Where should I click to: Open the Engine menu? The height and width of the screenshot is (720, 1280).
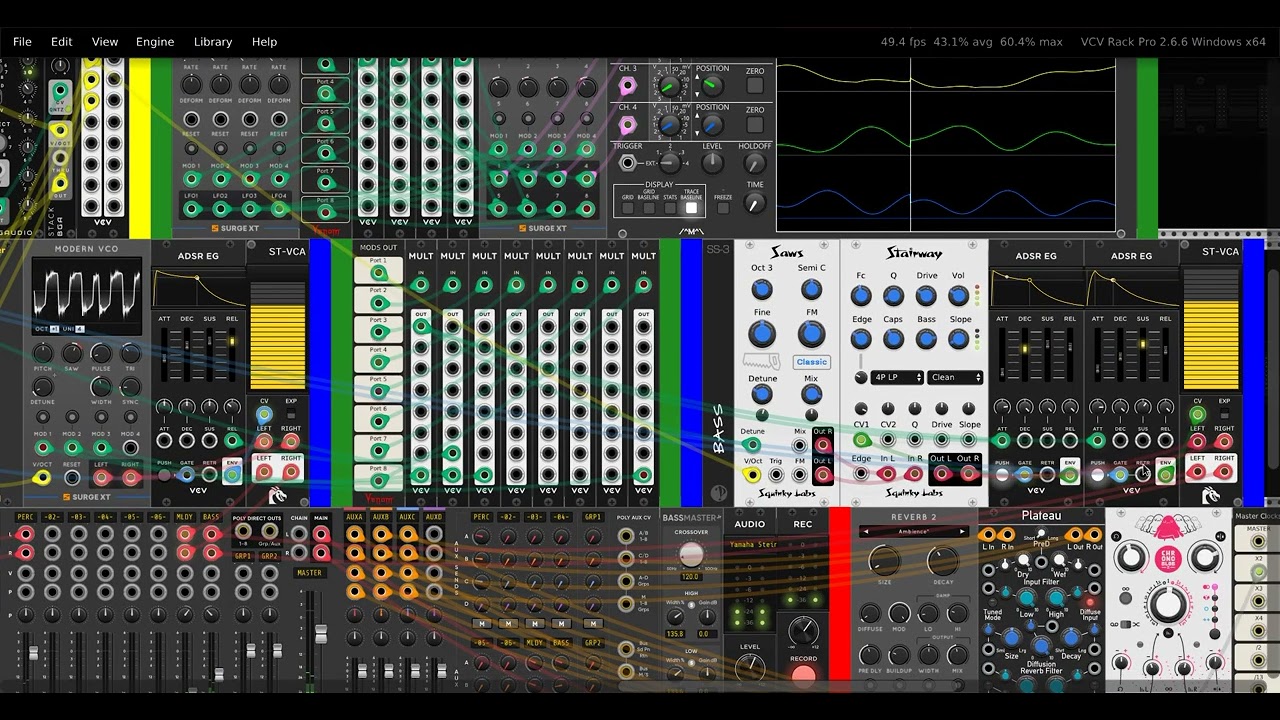click(155, 42)
